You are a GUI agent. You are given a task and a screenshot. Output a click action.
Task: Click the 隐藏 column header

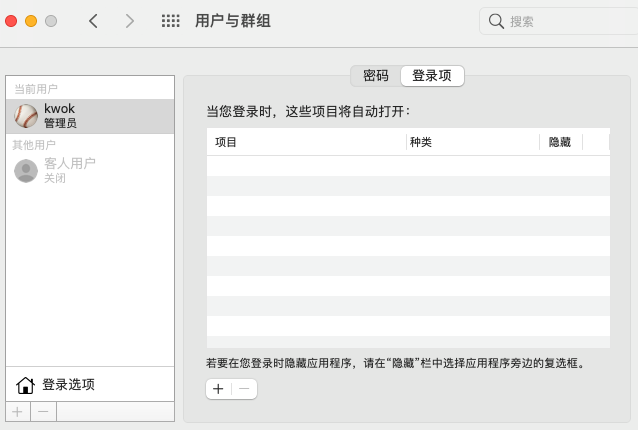tap(560, 142)
